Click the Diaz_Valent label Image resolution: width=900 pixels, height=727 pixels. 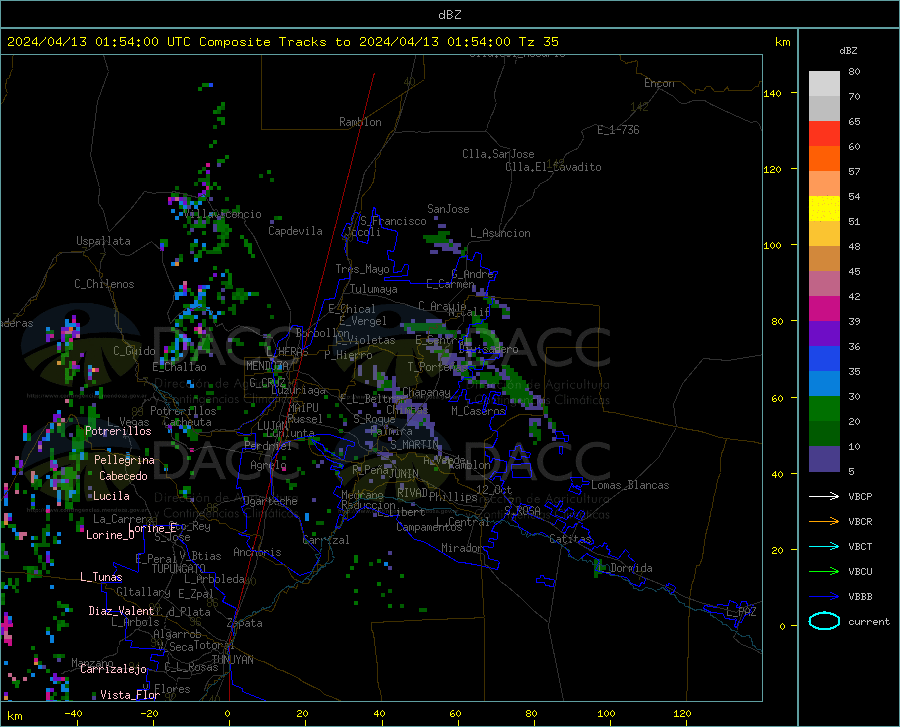click(121, 611)
